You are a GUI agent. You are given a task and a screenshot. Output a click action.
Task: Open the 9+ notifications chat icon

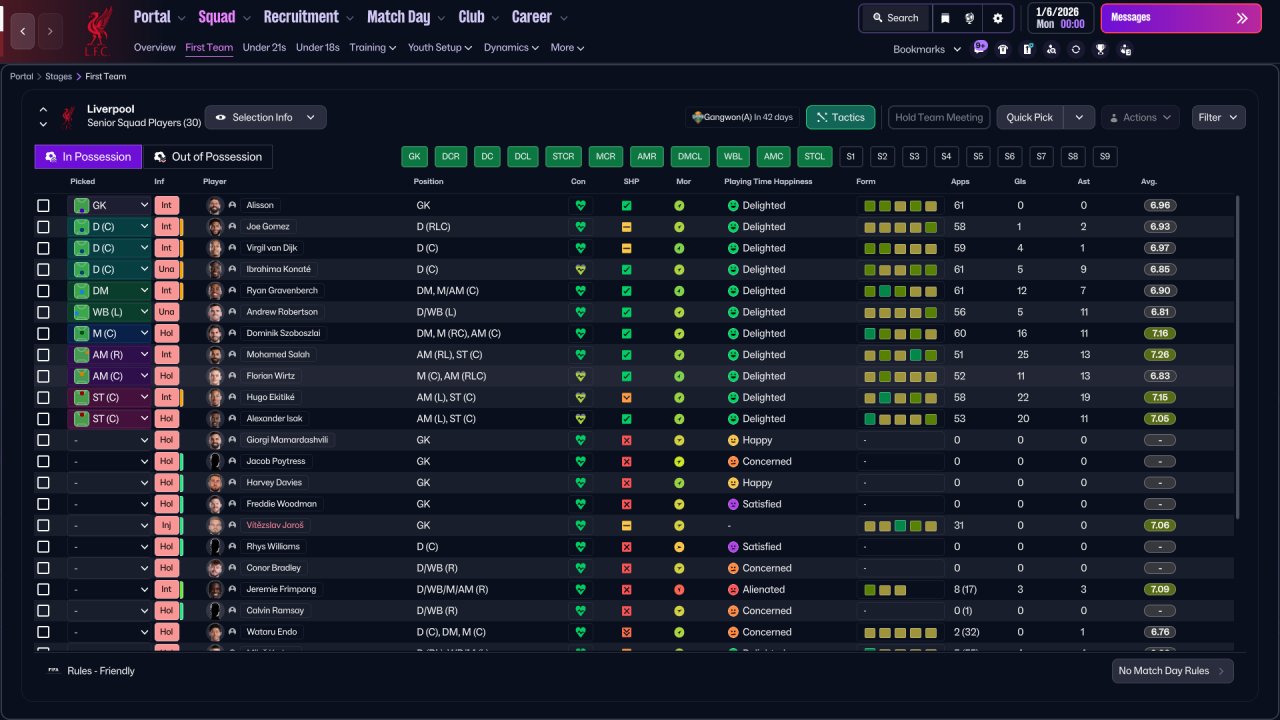tap(980, 48)
